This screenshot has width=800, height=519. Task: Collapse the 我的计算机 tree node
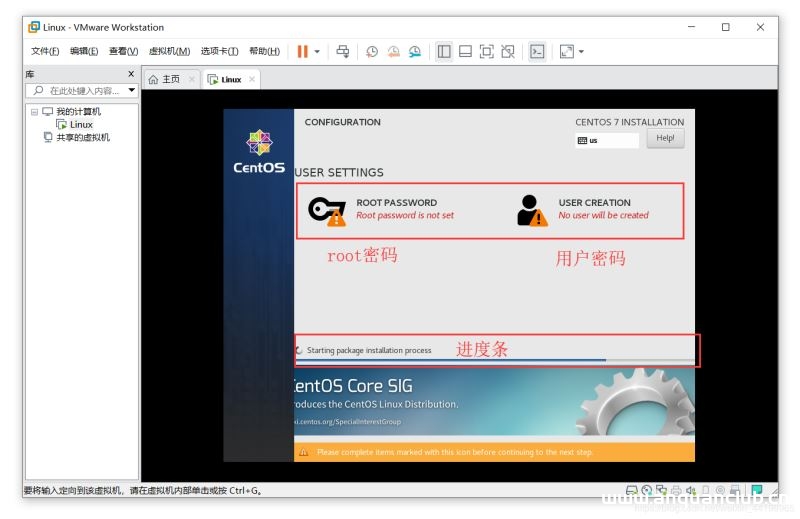[x=35, y=112]
